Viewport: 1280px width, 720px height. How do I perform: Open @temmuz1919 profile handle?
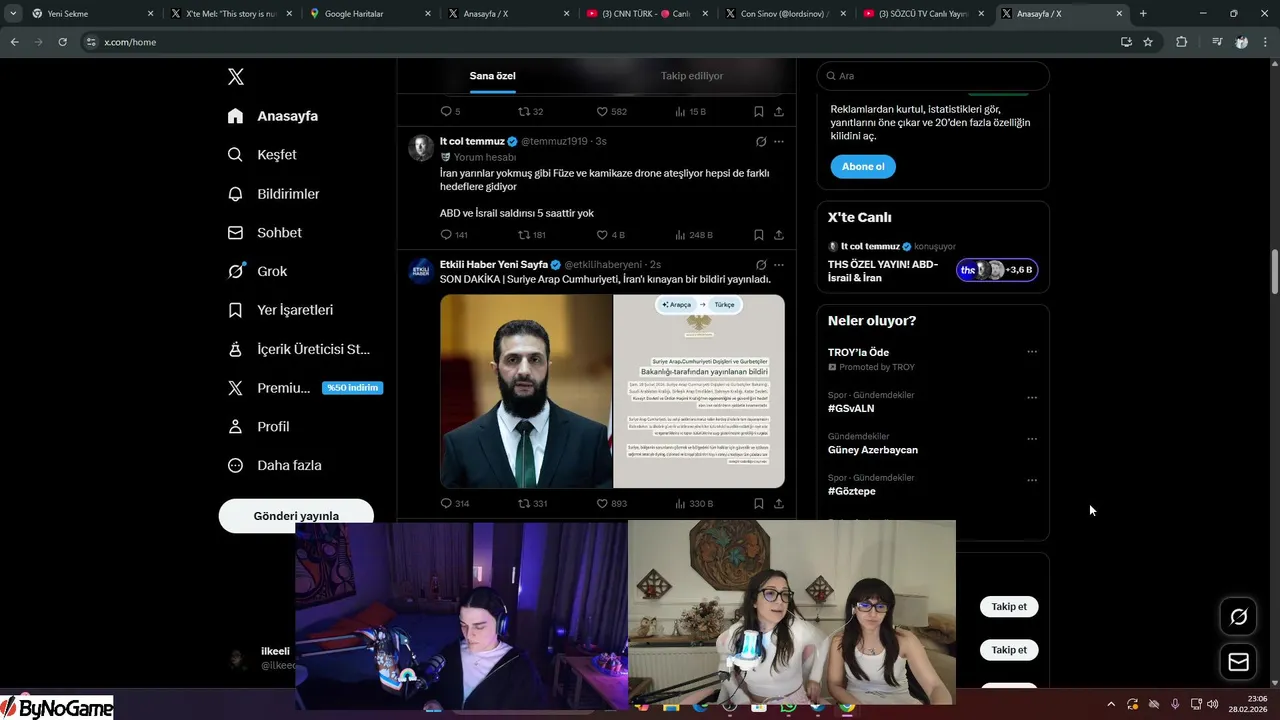point(554,142)
